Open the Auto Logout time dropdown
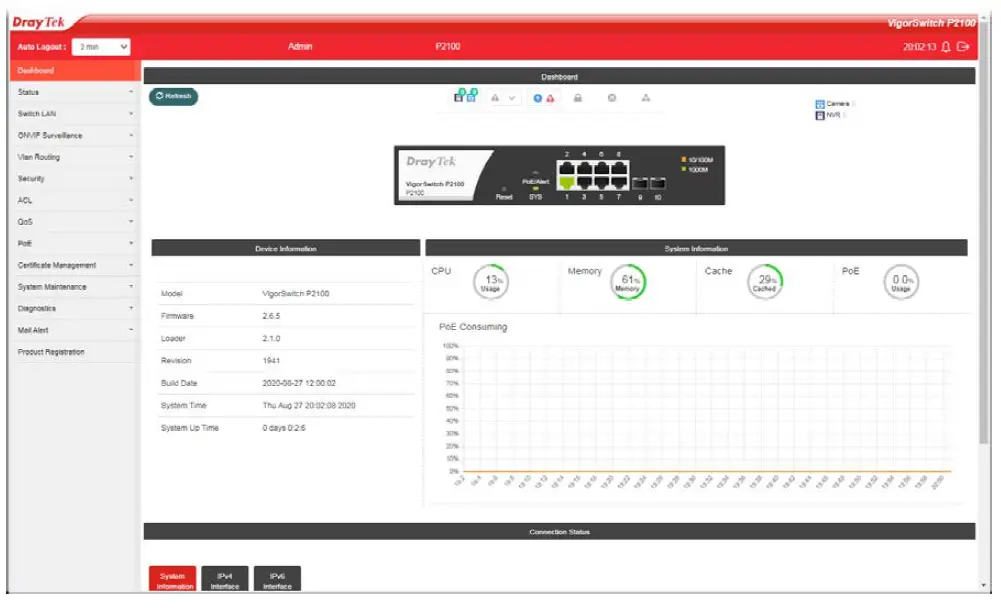The width and height of the screenshot is (1001, 608). [102, 47]
